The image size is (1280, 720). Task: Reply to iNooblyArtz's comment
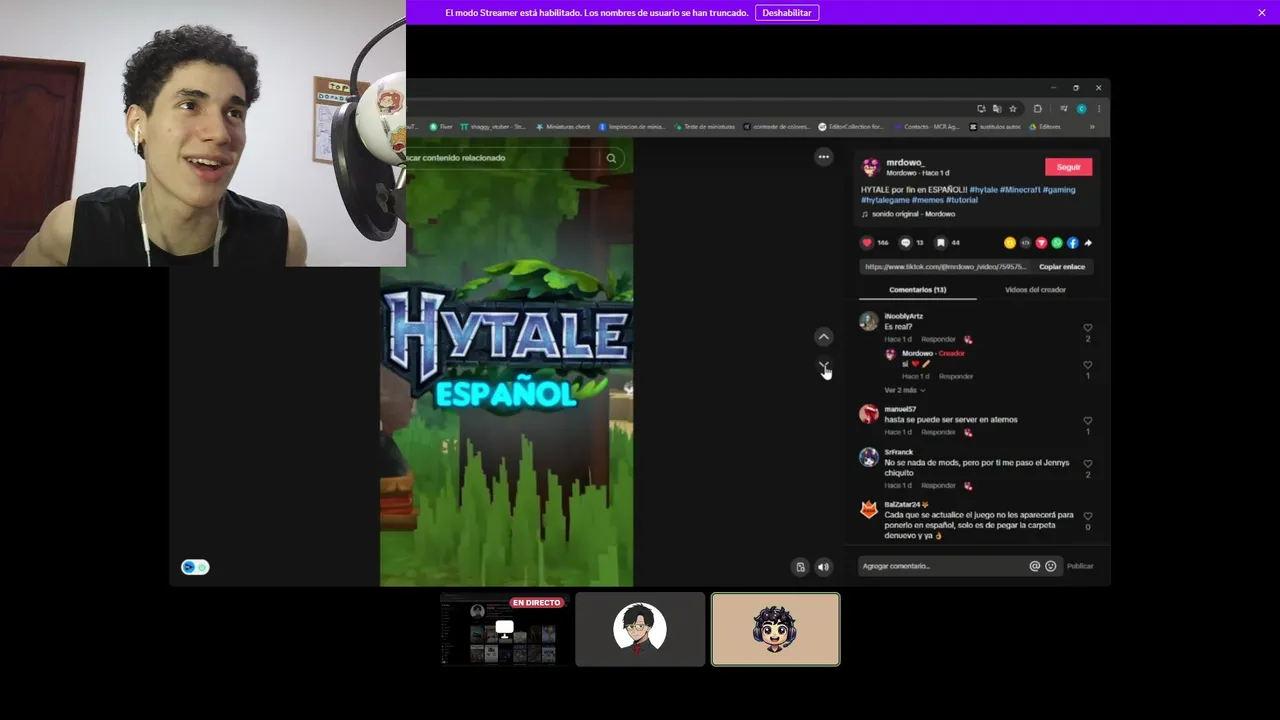coord(938,339)
